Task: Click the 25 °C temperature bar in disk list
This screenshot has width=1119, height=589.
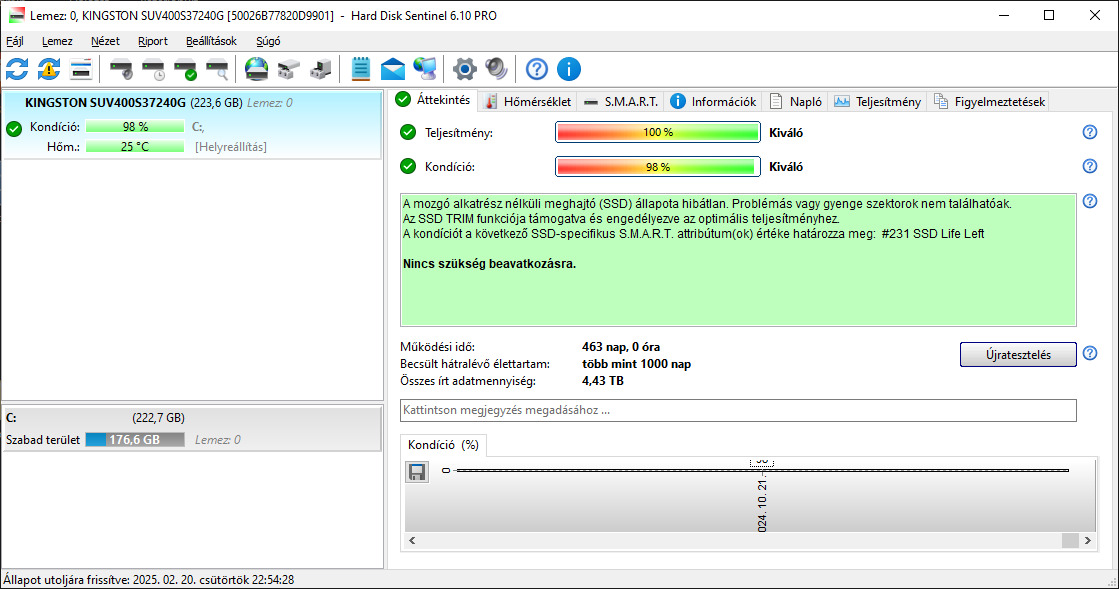Action: pyautogui.click(x=135, y=146)
